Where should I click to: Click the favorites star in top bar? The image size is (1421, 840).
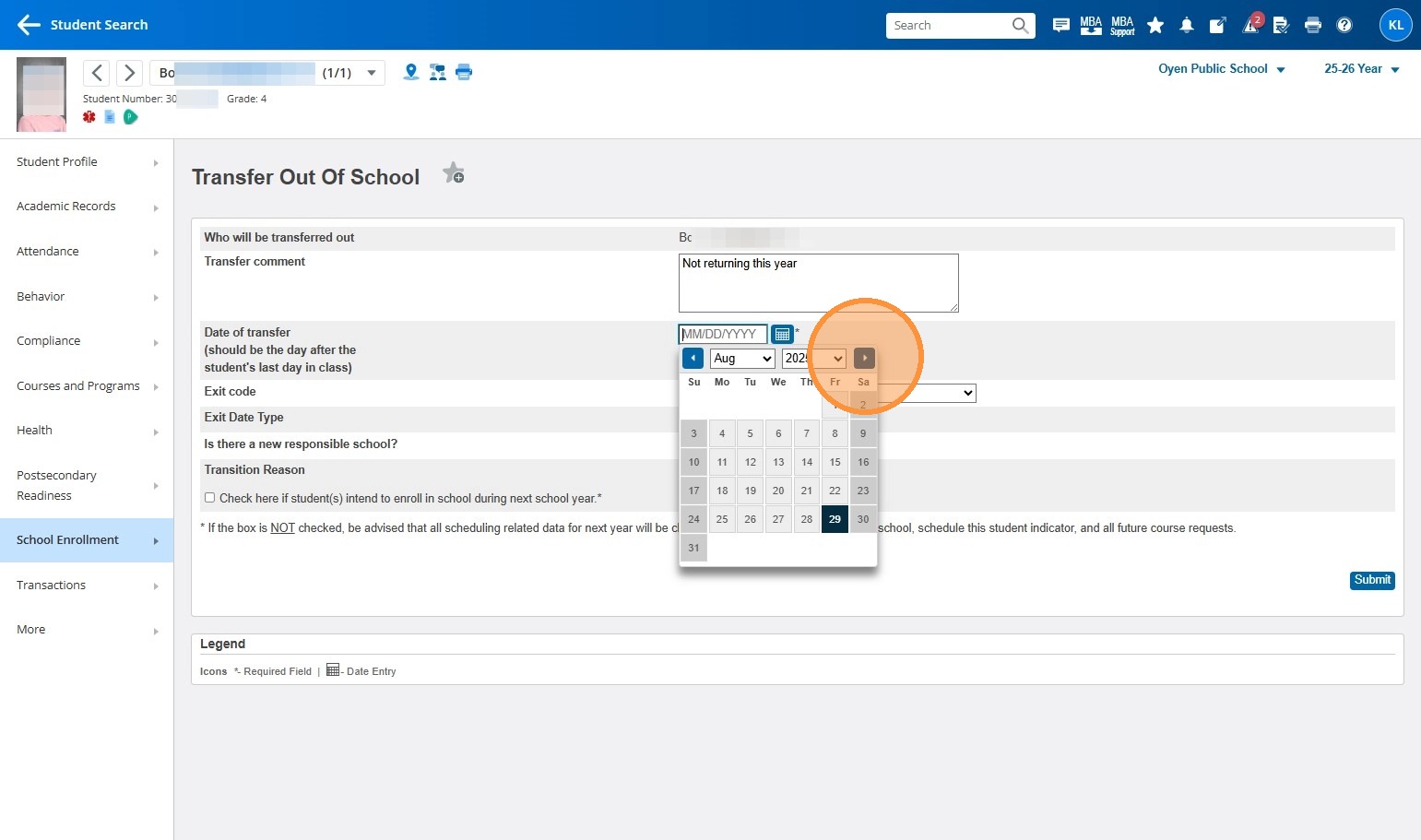(x=1155, y=26)
